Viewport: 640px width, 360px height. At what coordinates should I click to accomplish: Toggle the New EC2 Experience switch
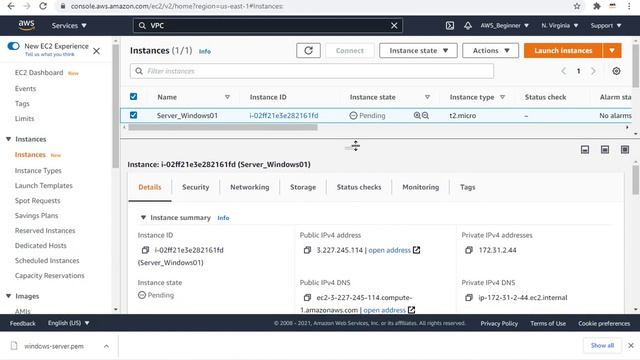[13, 46]
